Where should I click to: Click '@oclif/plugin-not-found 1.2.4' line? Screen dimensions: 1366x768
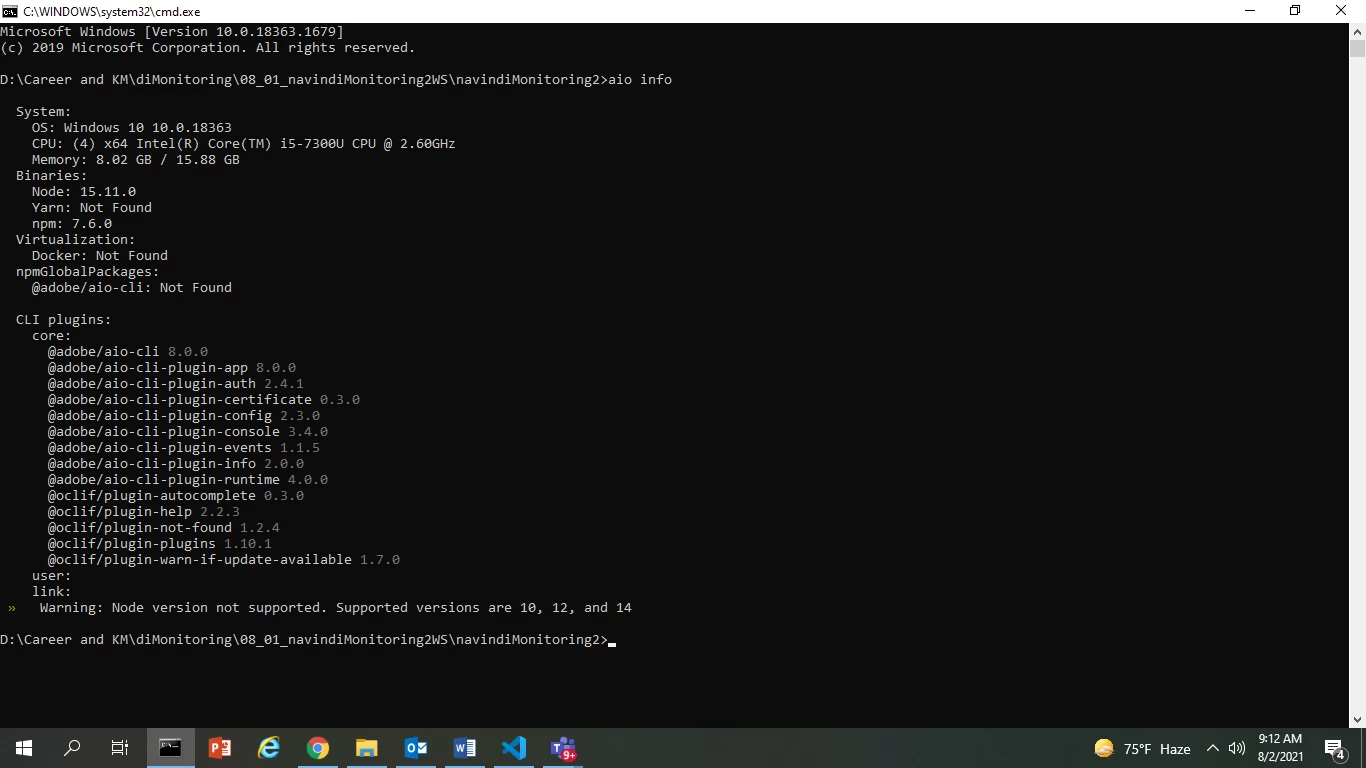tap(164, 527)
